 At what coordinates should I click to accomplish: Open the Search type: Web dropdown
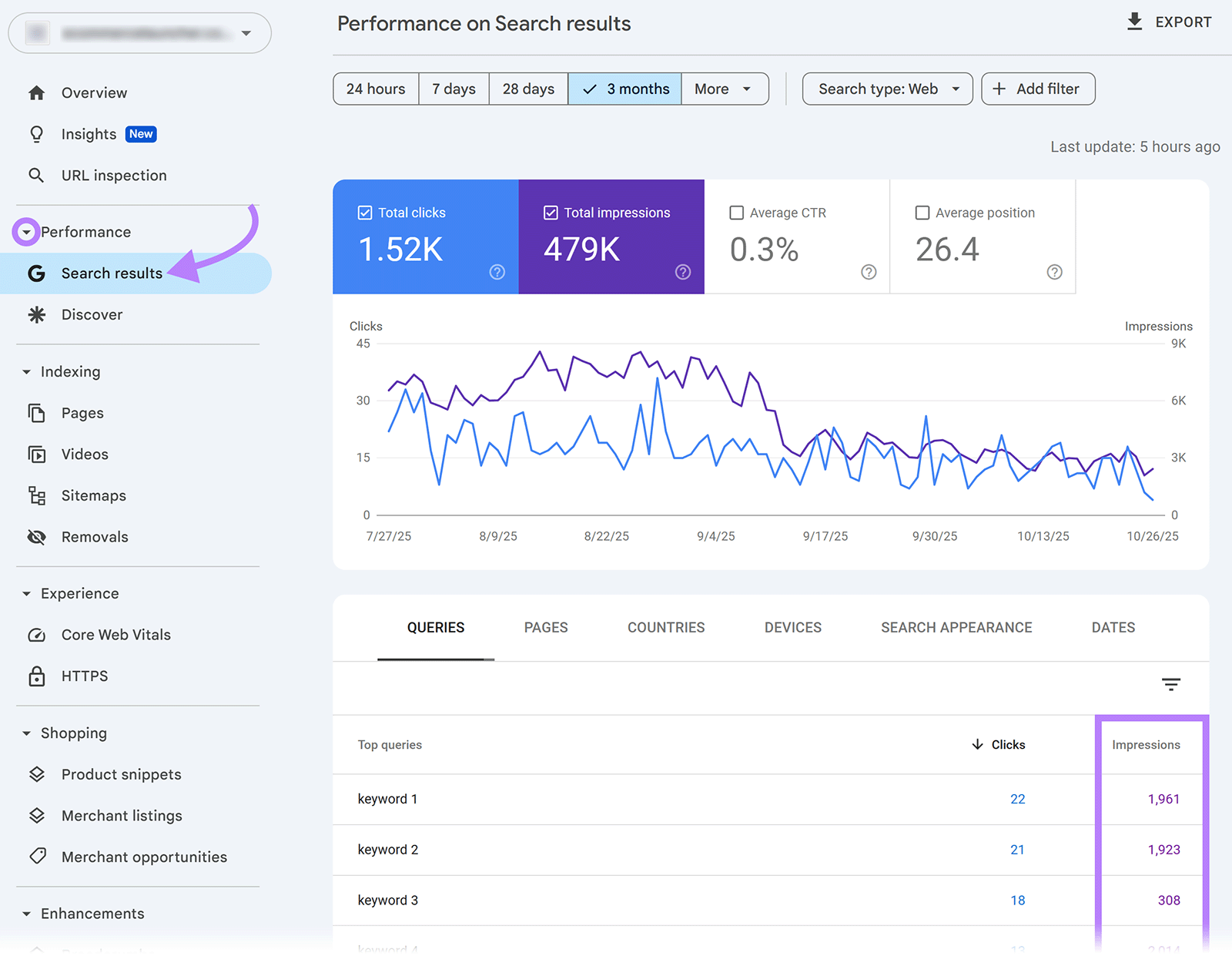886,89
